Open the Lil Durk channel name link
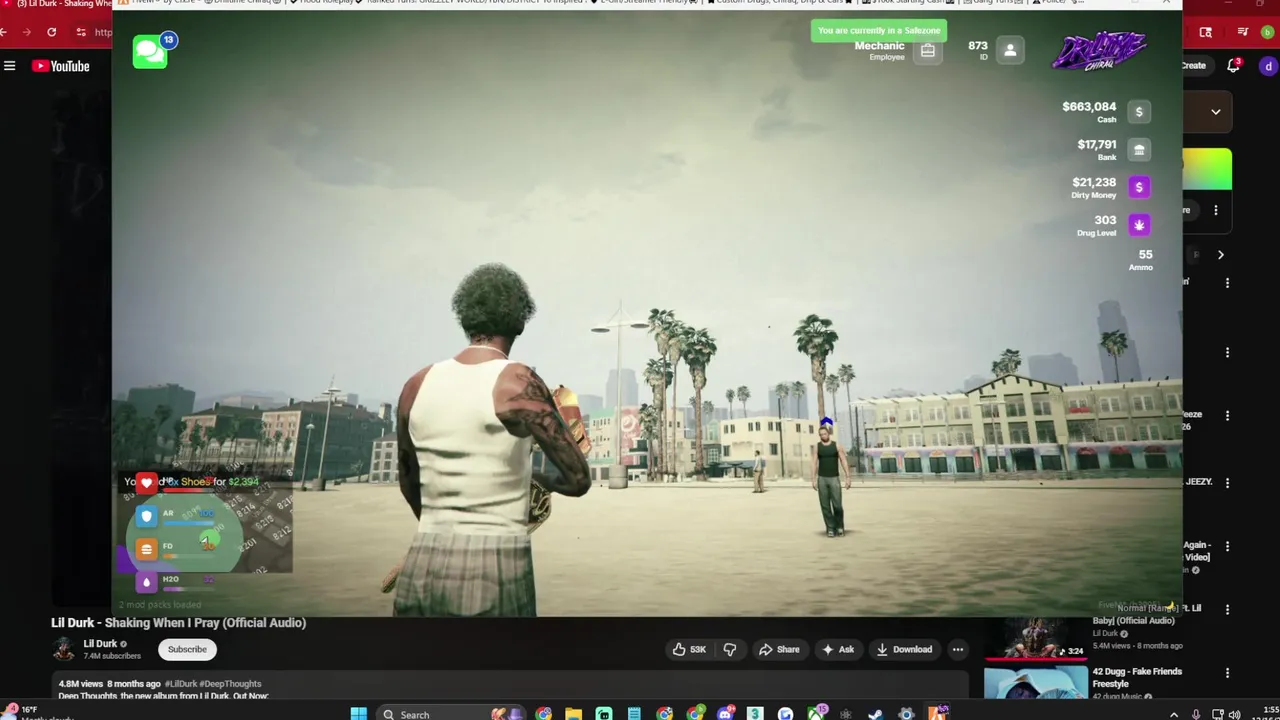 click(100, 644)
